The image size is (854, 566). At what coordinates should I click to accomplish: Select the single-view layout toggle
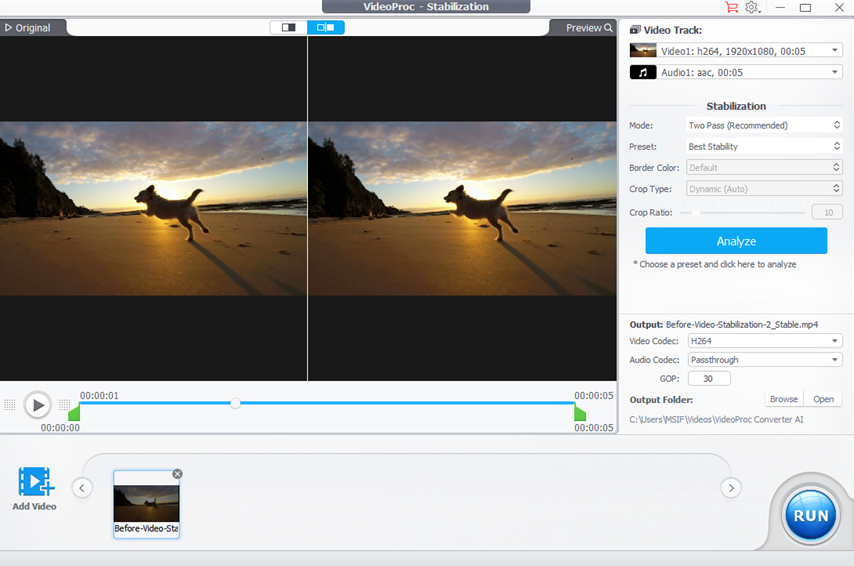pyautogui.click(x=289, y=28)
